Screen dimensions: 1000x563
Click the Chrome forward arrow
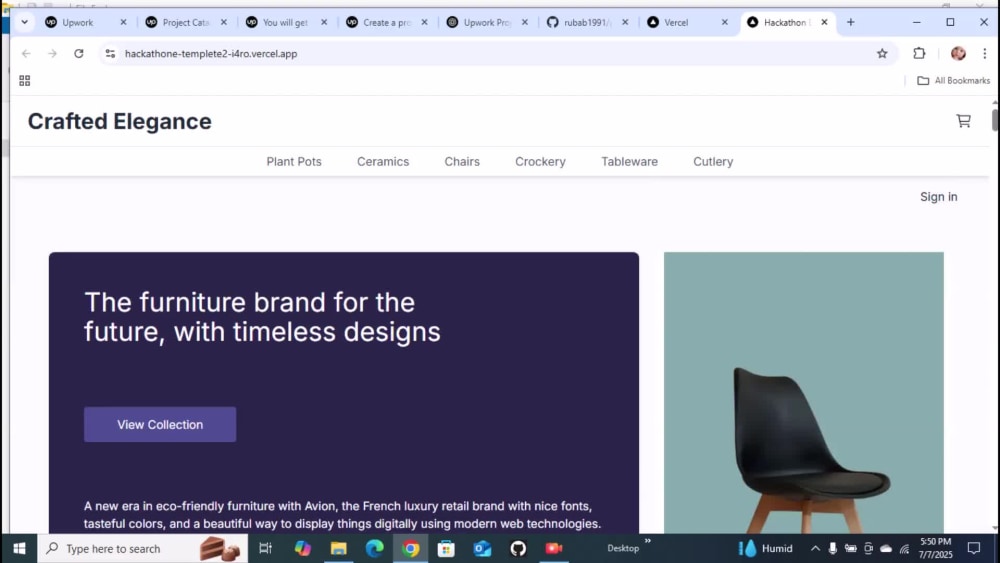pos(52,54)
